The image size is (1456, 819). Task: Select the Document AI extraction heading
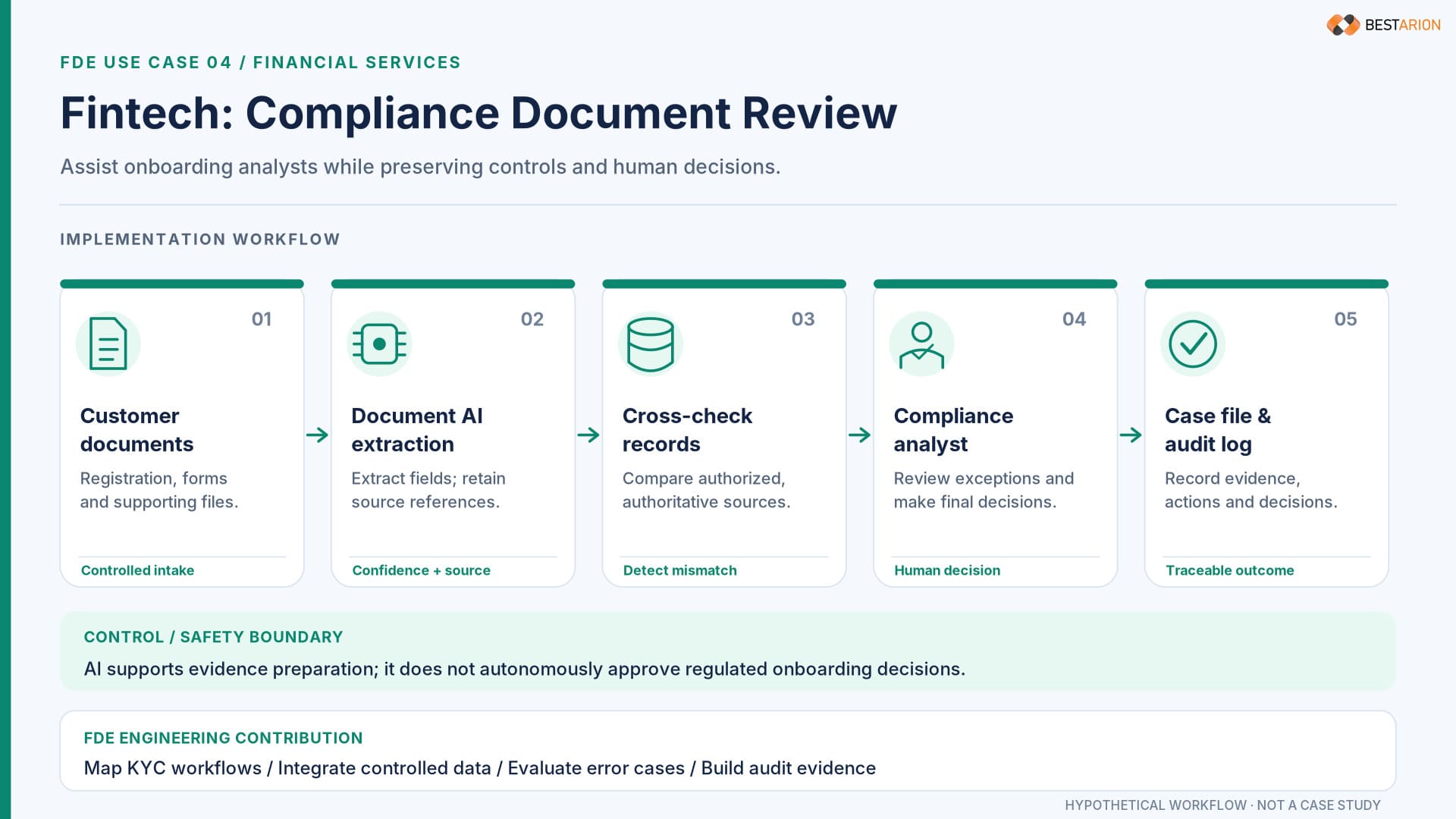click(x=417, y=430)
